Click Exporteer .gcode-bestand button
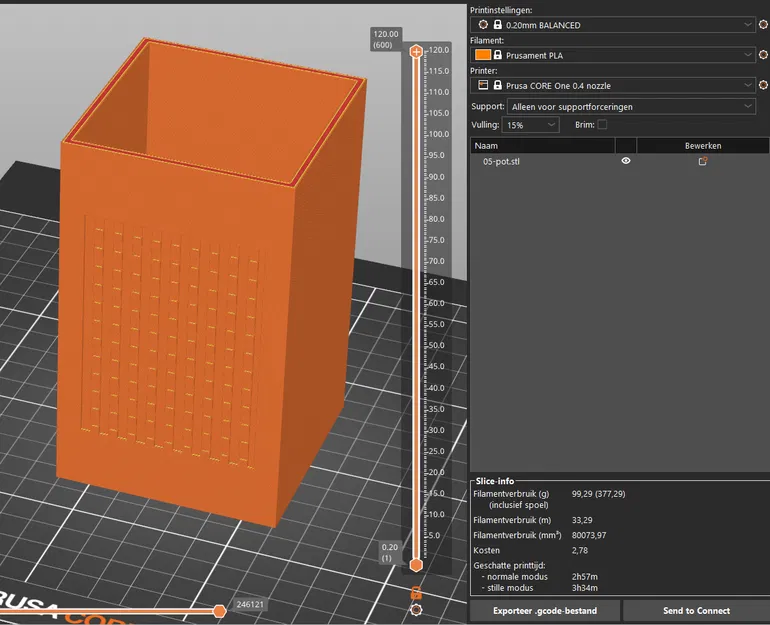 (545, 611)
